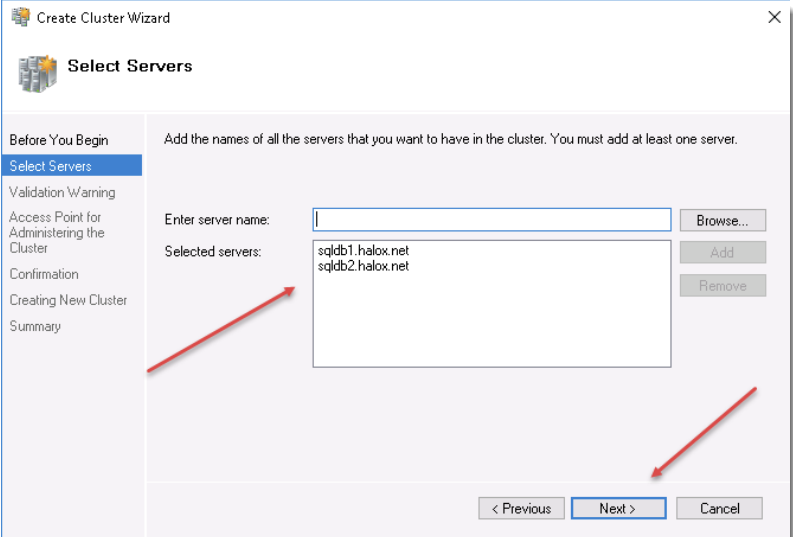
Task: Click the greyed-out Remove button
Action: tap(723, 286)
